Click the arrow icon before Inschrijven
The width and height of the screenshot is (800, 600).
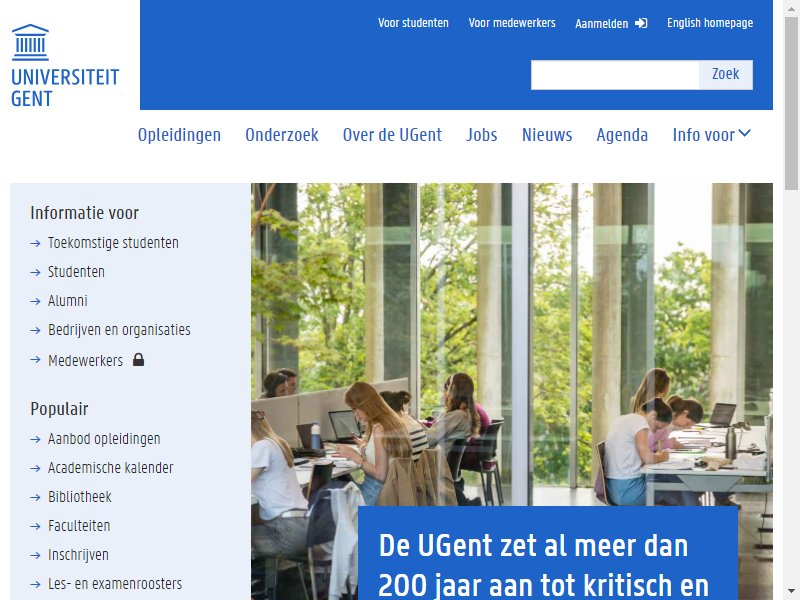click(35, 556)
